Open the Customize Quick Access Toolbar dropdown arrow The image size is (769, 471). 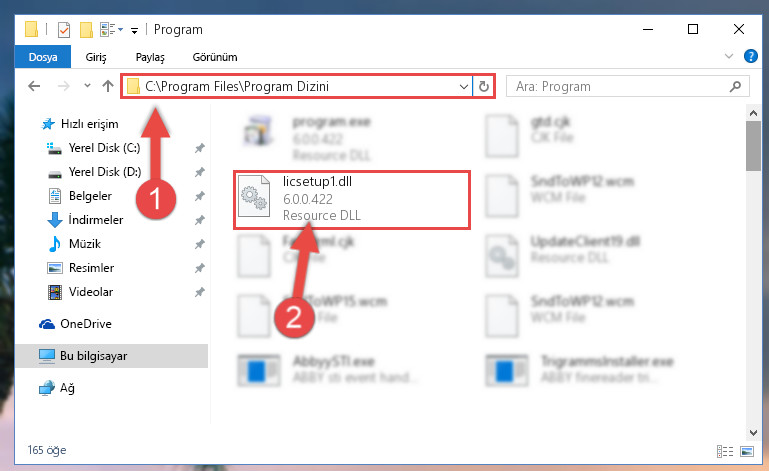coord(134,30)
